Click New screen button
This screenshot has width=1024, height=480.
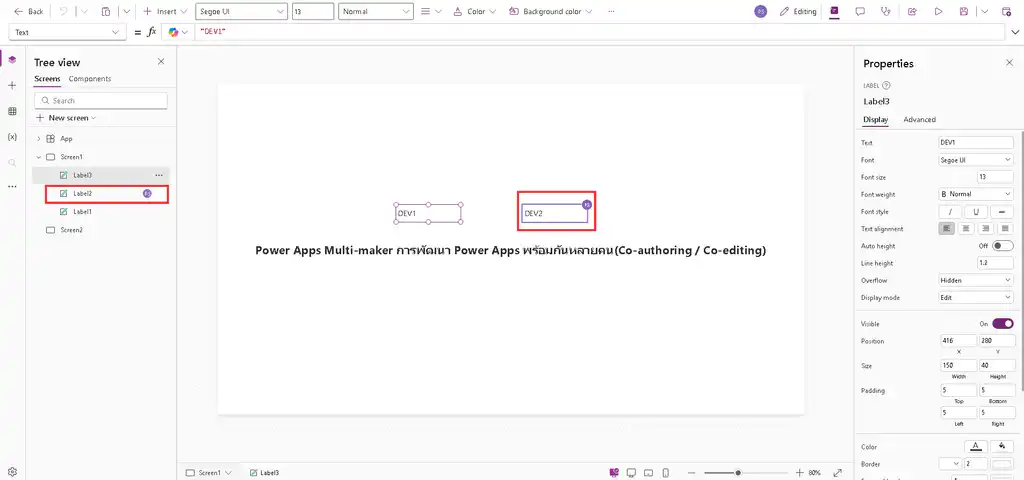tap(66, 118)
